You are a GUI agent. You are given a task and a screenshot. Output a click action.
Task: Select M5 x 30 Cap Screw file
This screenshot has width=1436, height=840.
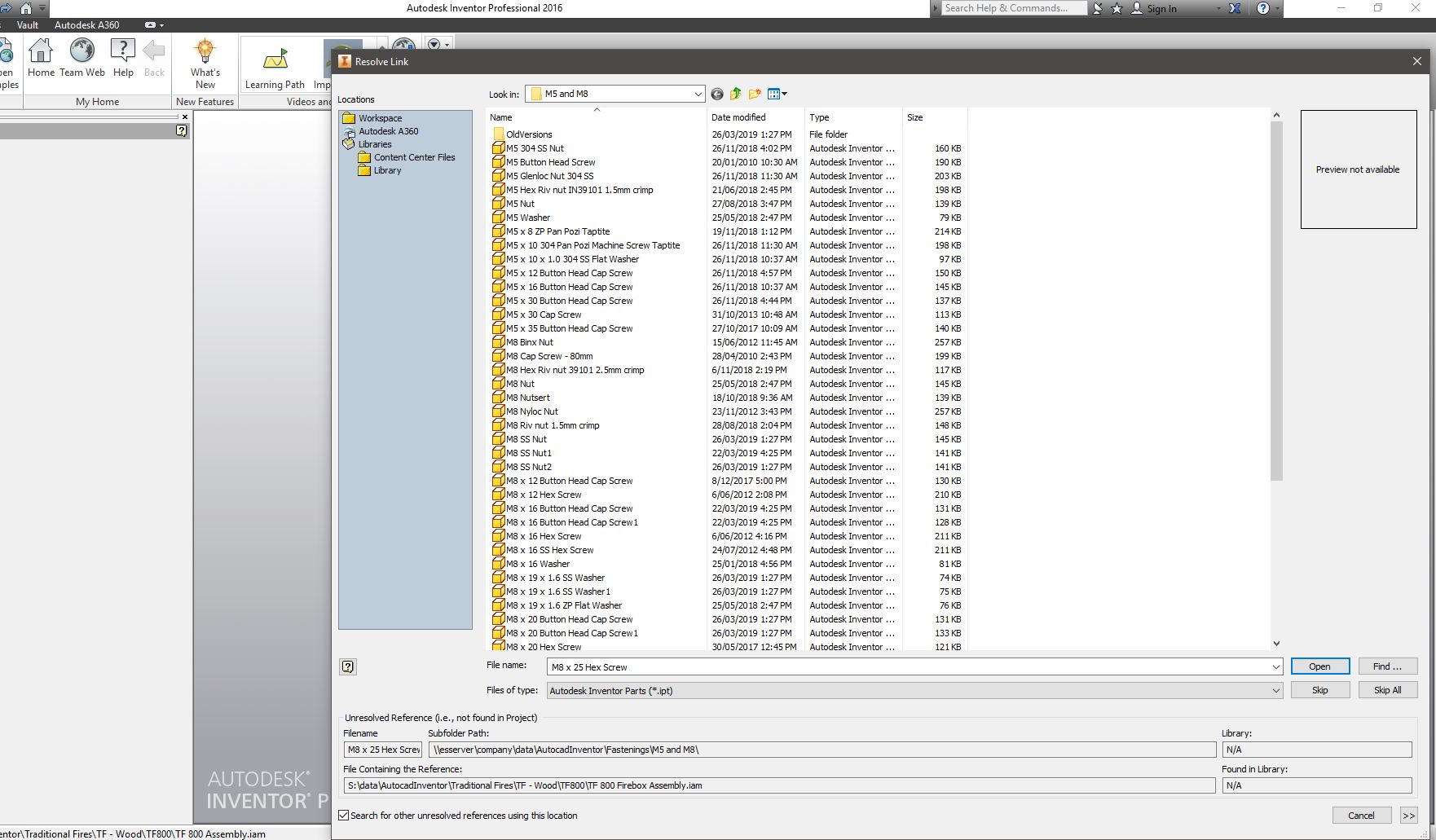(x=544, y=314)
